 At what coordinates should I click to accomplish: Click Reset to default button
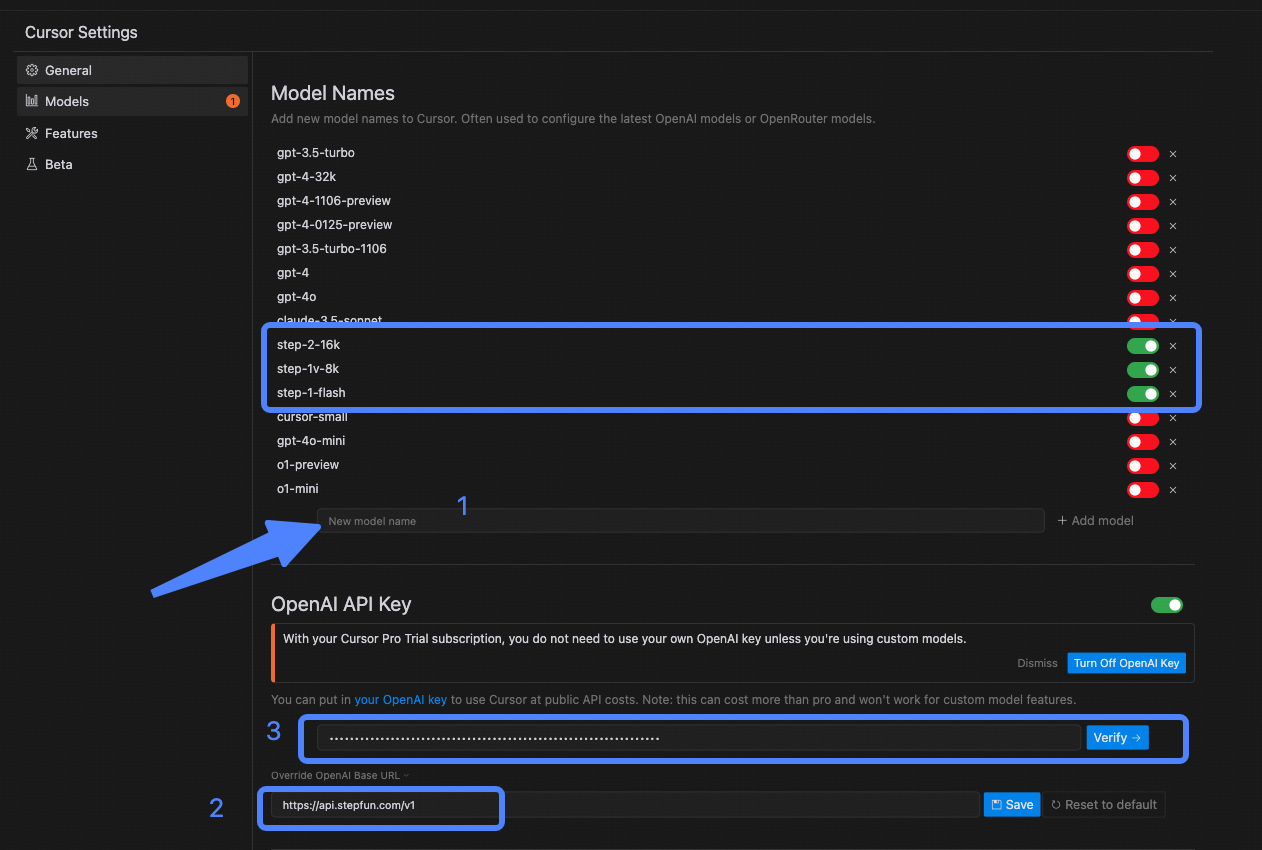[x=1105, y=805]
